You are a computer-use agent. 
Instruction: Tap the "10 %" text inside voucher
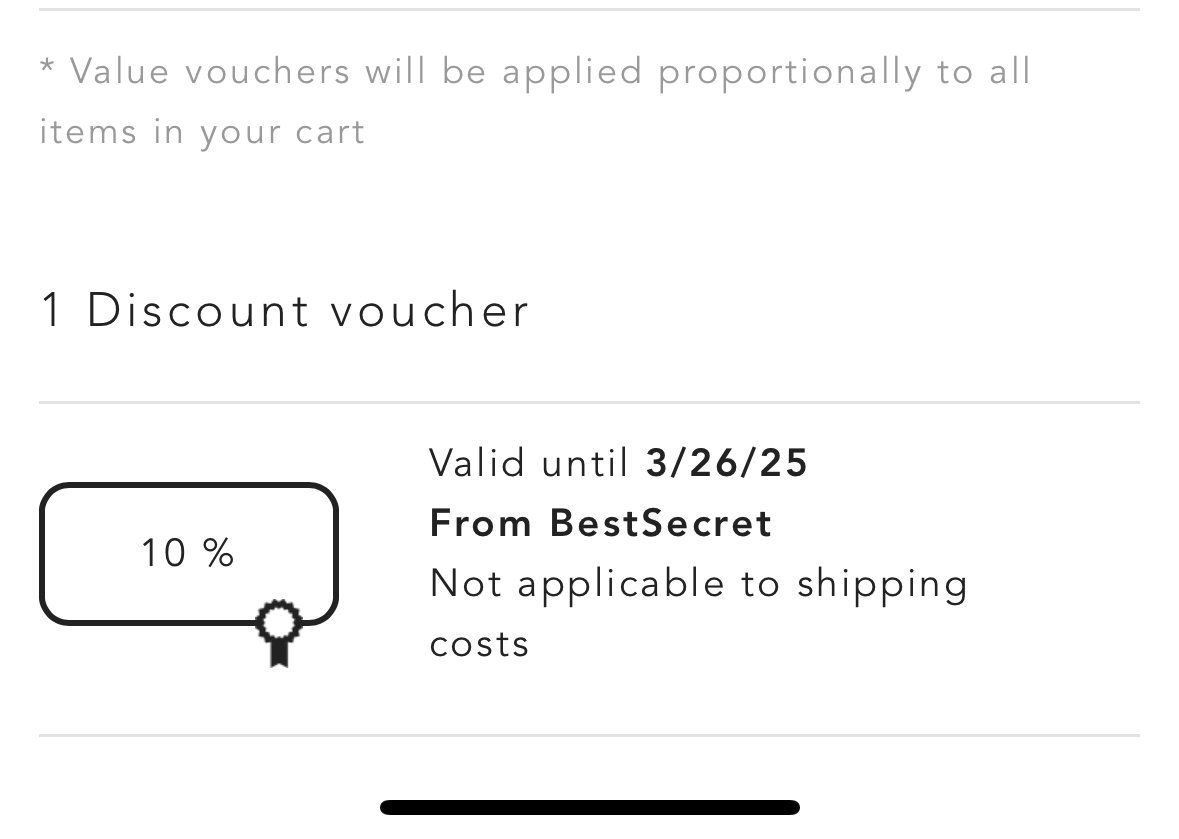click(188, 553)
